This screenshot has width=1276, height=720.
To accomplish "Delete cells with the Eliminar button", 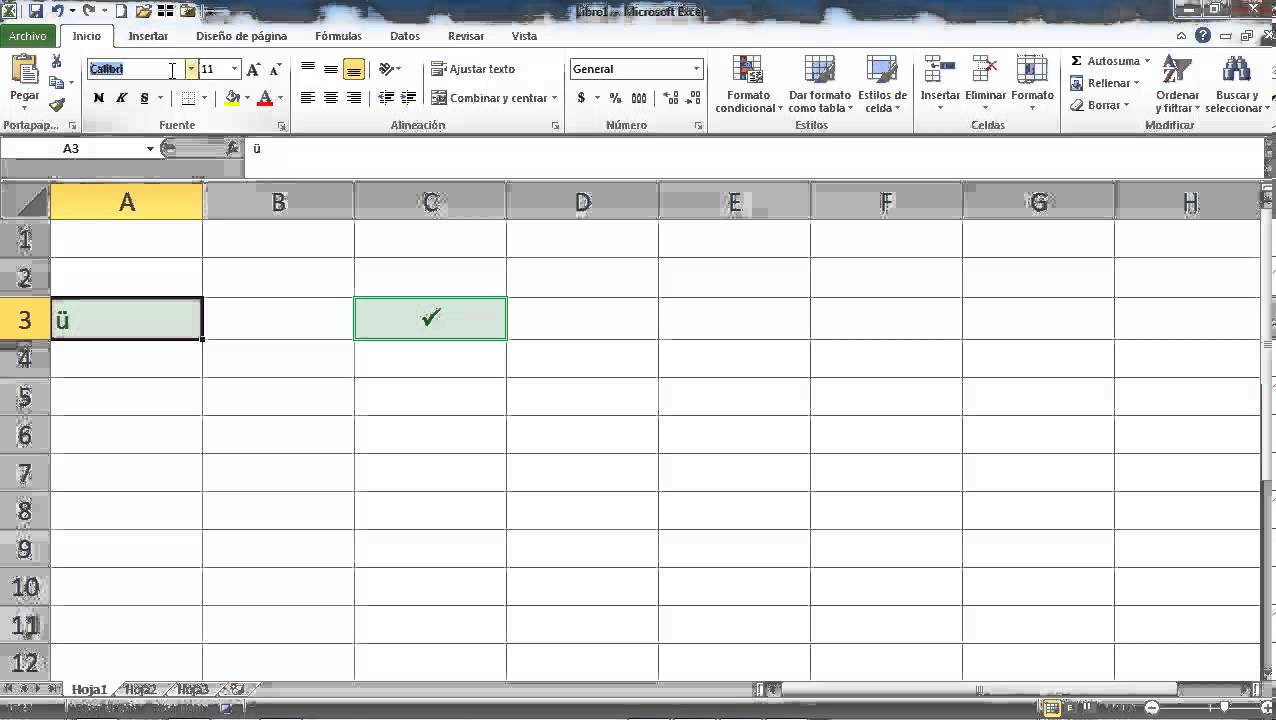I will [985, 84].
